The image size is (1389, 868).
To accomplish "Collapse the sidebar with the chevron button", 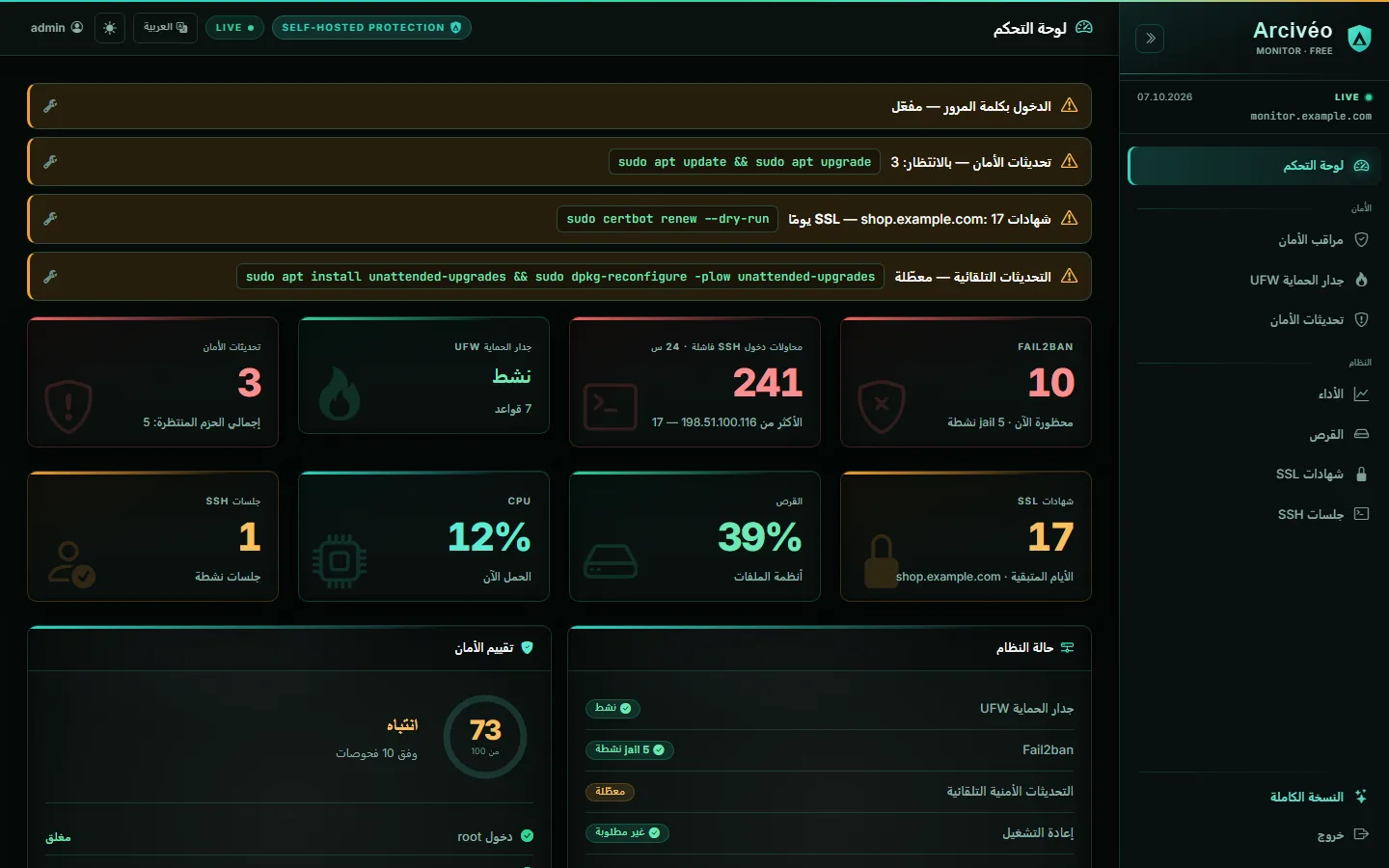I will (1150, 39).
